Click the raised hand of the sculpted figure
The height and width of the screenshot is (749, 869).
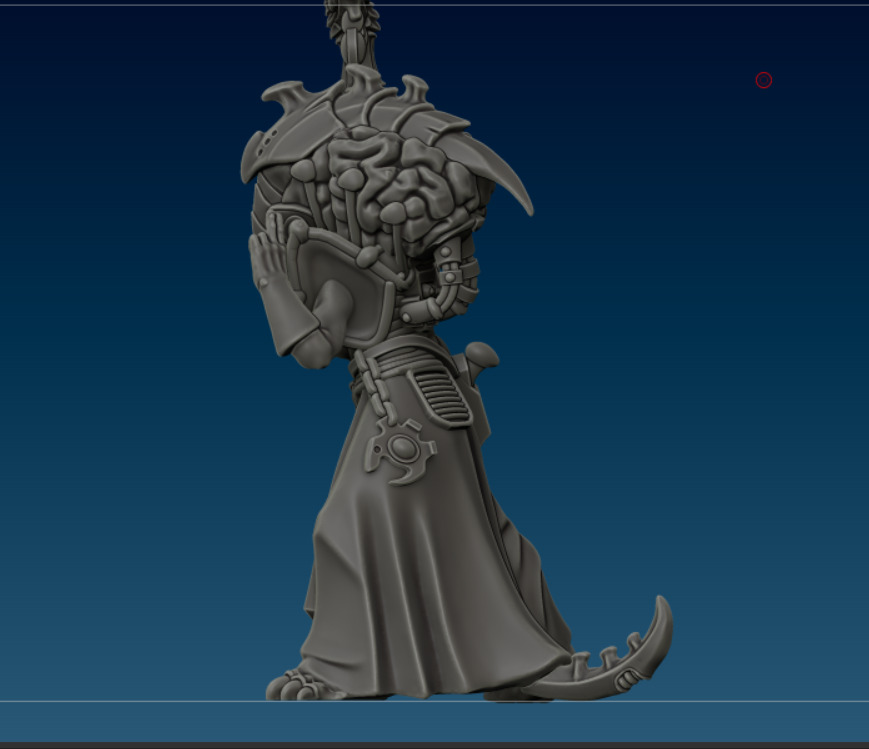[x=268, y=248]
